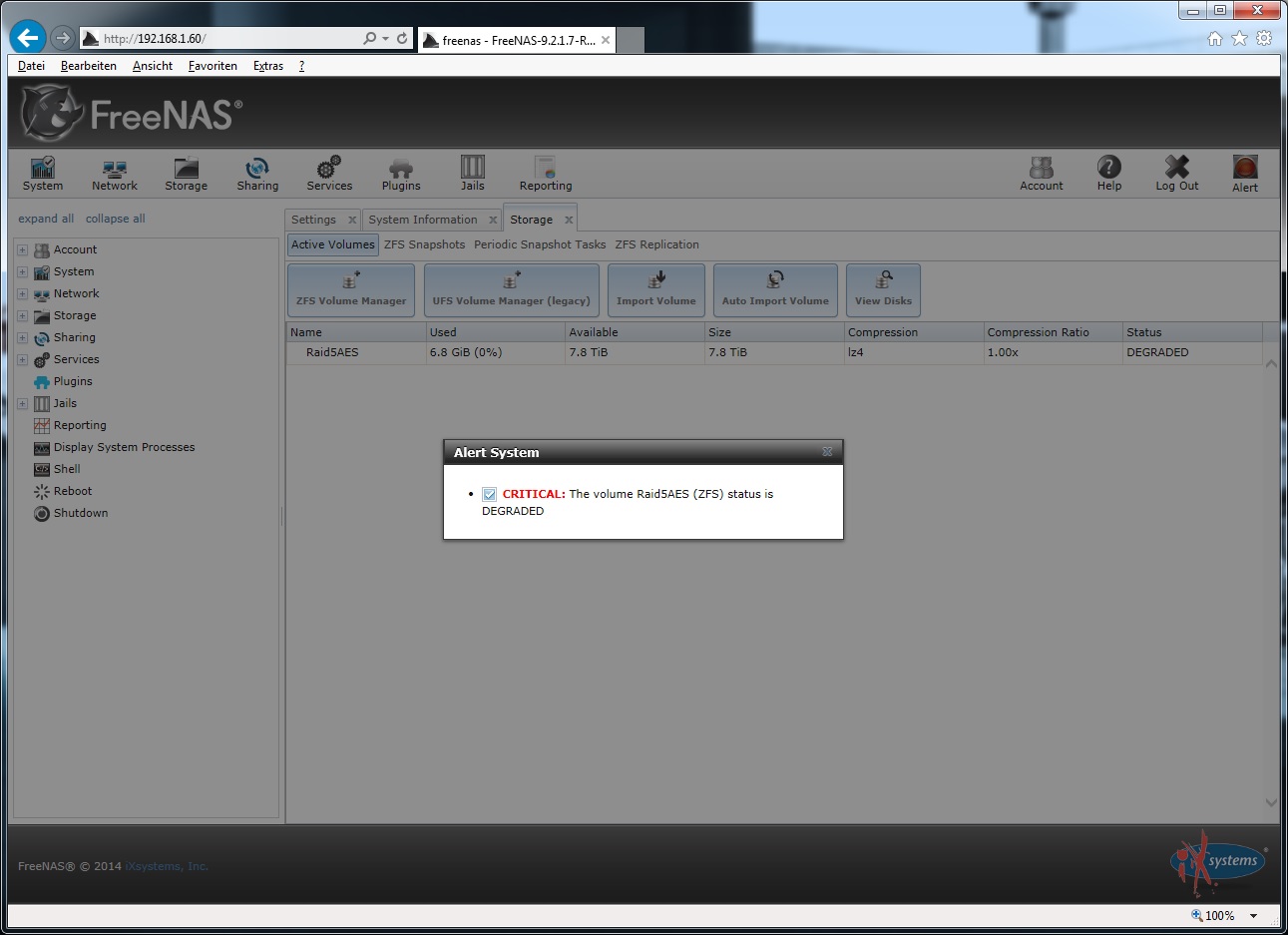1288x935 pixels.
Task: Open the Jails toolbar icon
Action: [x=473, y=174]
